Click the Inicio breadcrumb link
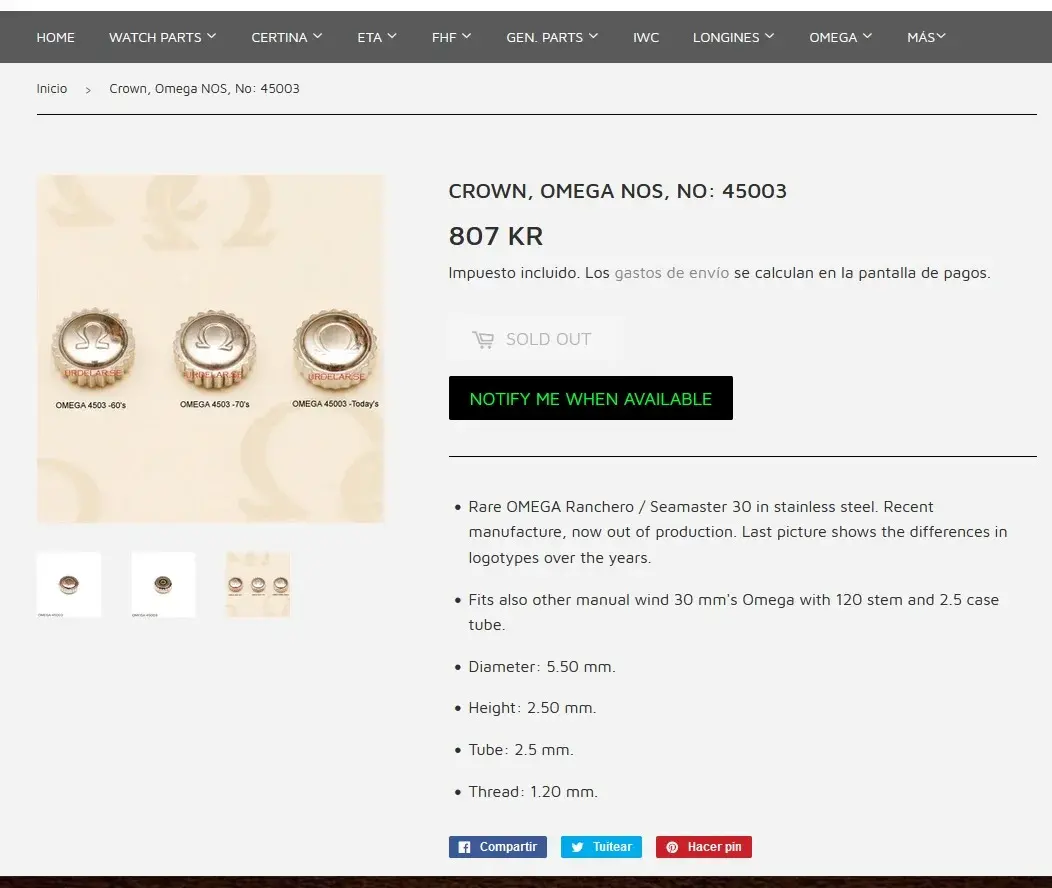The image size is (1052, 888). [x=52, y=89]
